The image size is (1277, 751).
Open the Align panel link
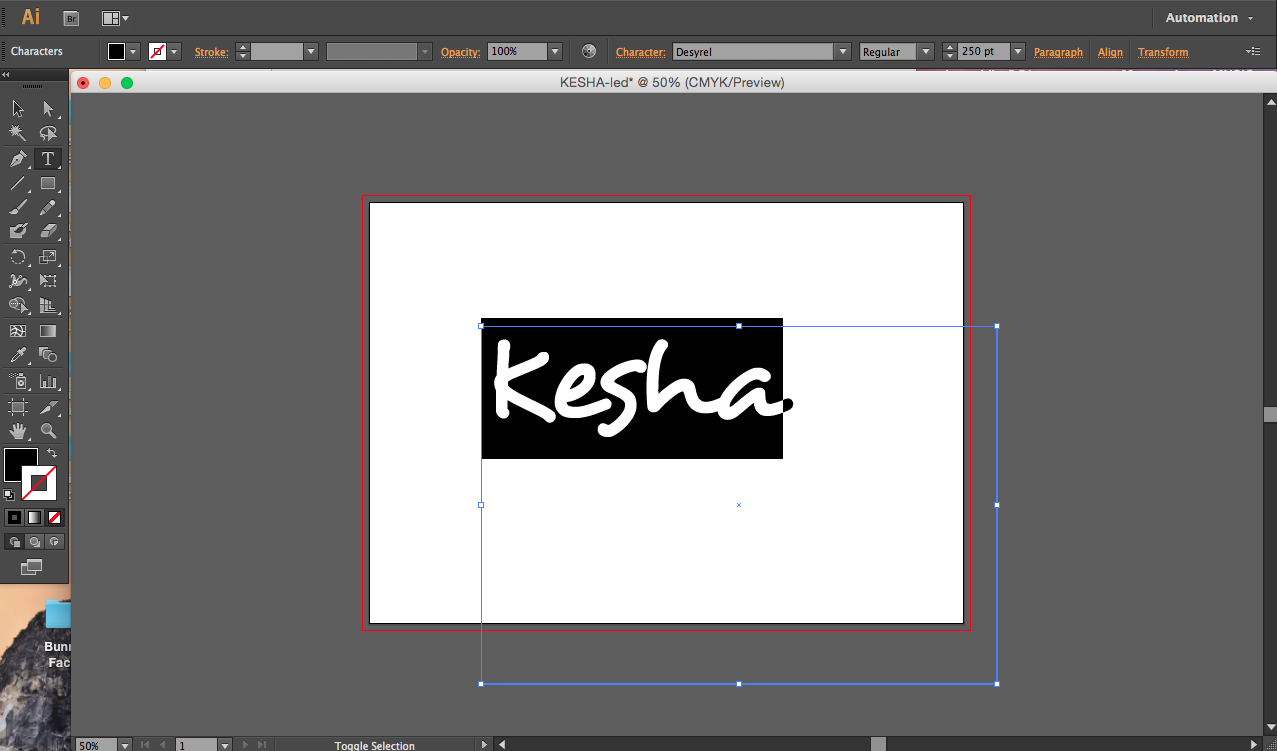click(x=1110, y=52)
